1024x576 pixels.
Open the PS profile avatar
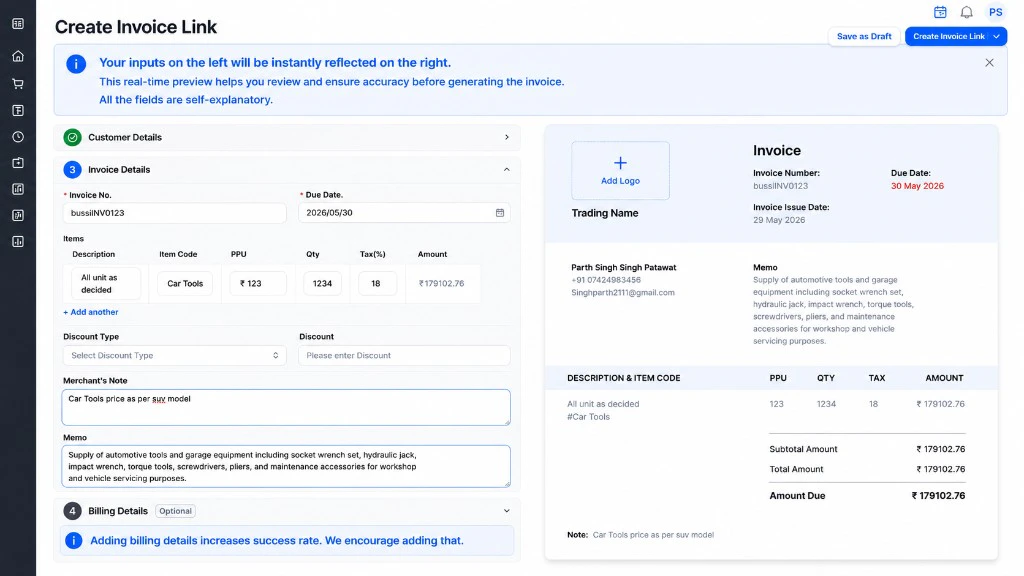click(x=995, y=12)
